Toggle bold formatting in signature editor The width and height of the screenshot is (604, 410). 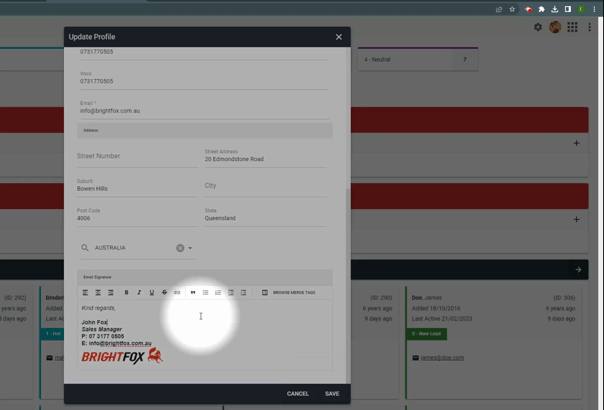[x=126, y=292]
